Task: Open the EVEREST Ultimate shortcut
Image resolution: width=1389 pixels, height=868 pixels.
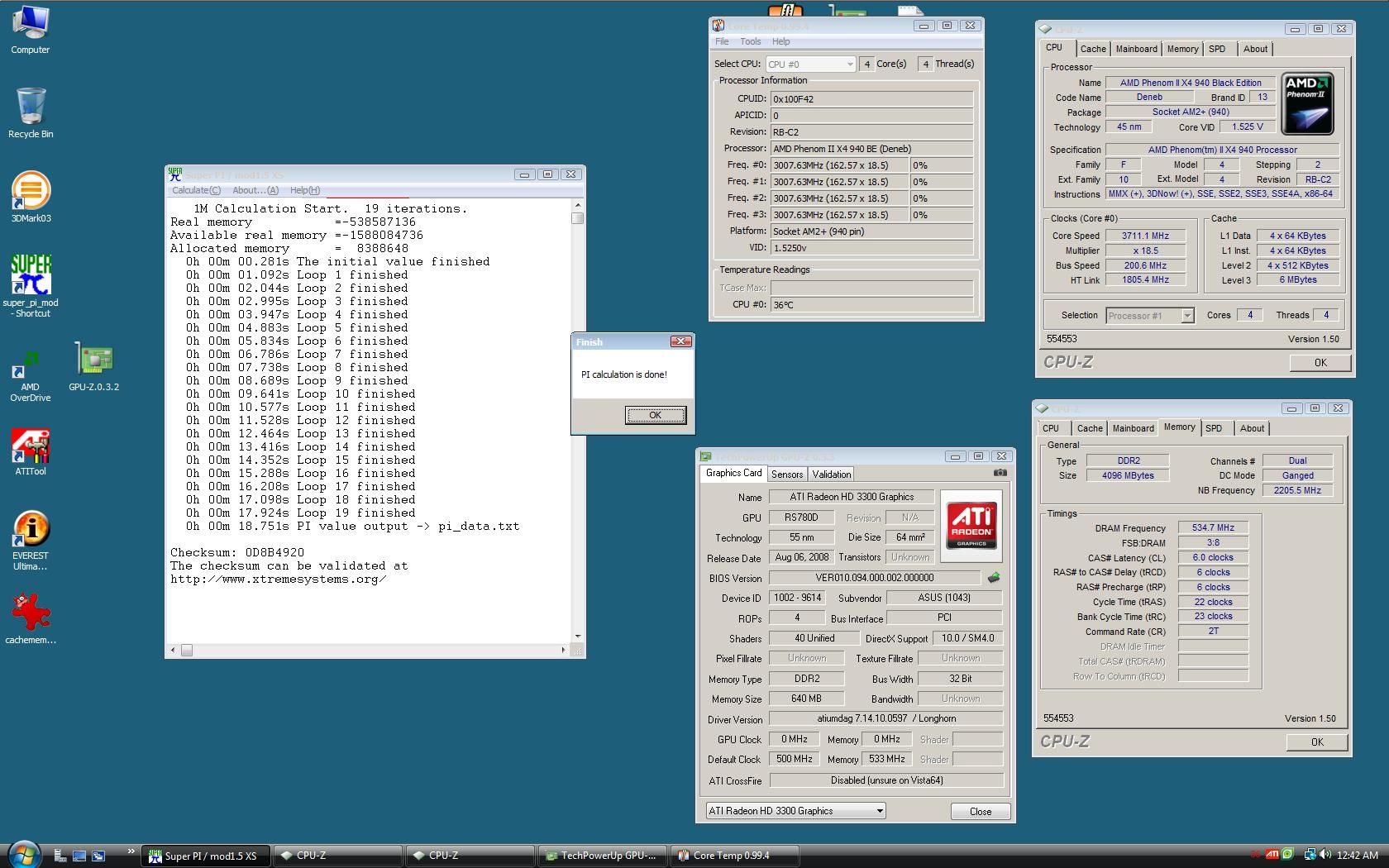Action: coord(31,541)
